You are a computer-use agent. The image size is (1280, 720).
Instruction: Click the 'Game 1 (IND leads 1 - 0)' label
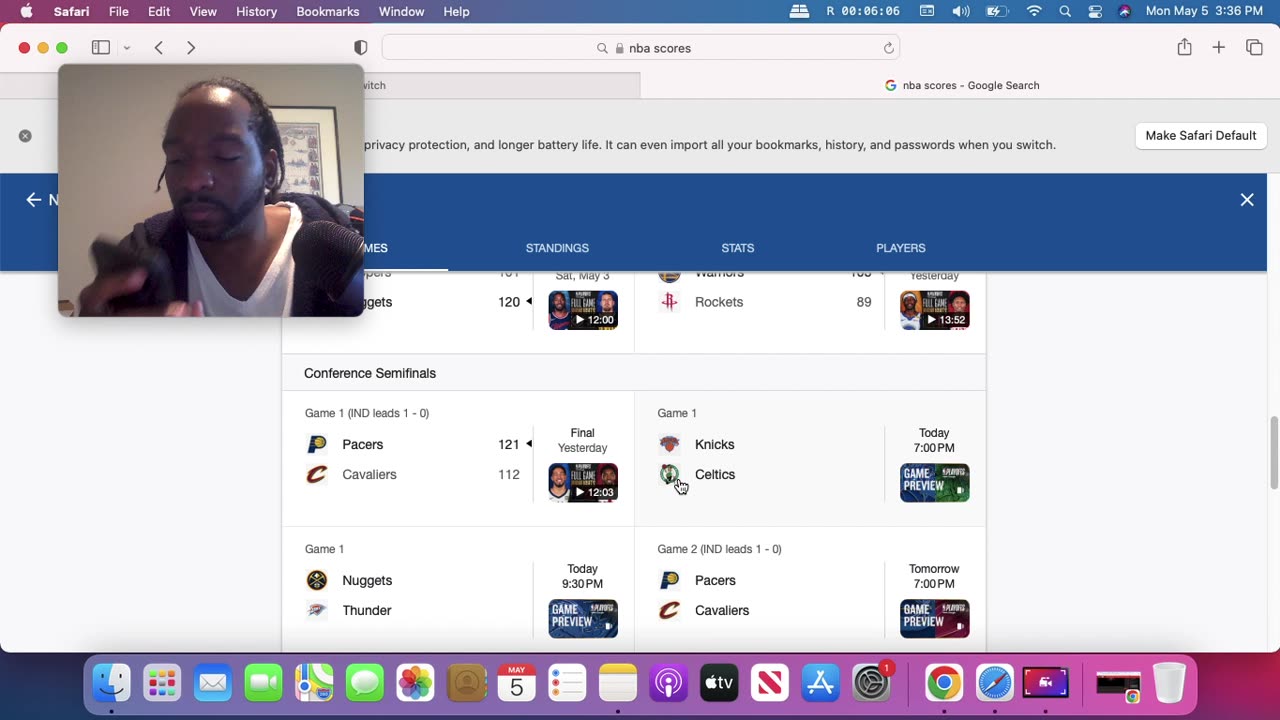[x=367, y=413]
